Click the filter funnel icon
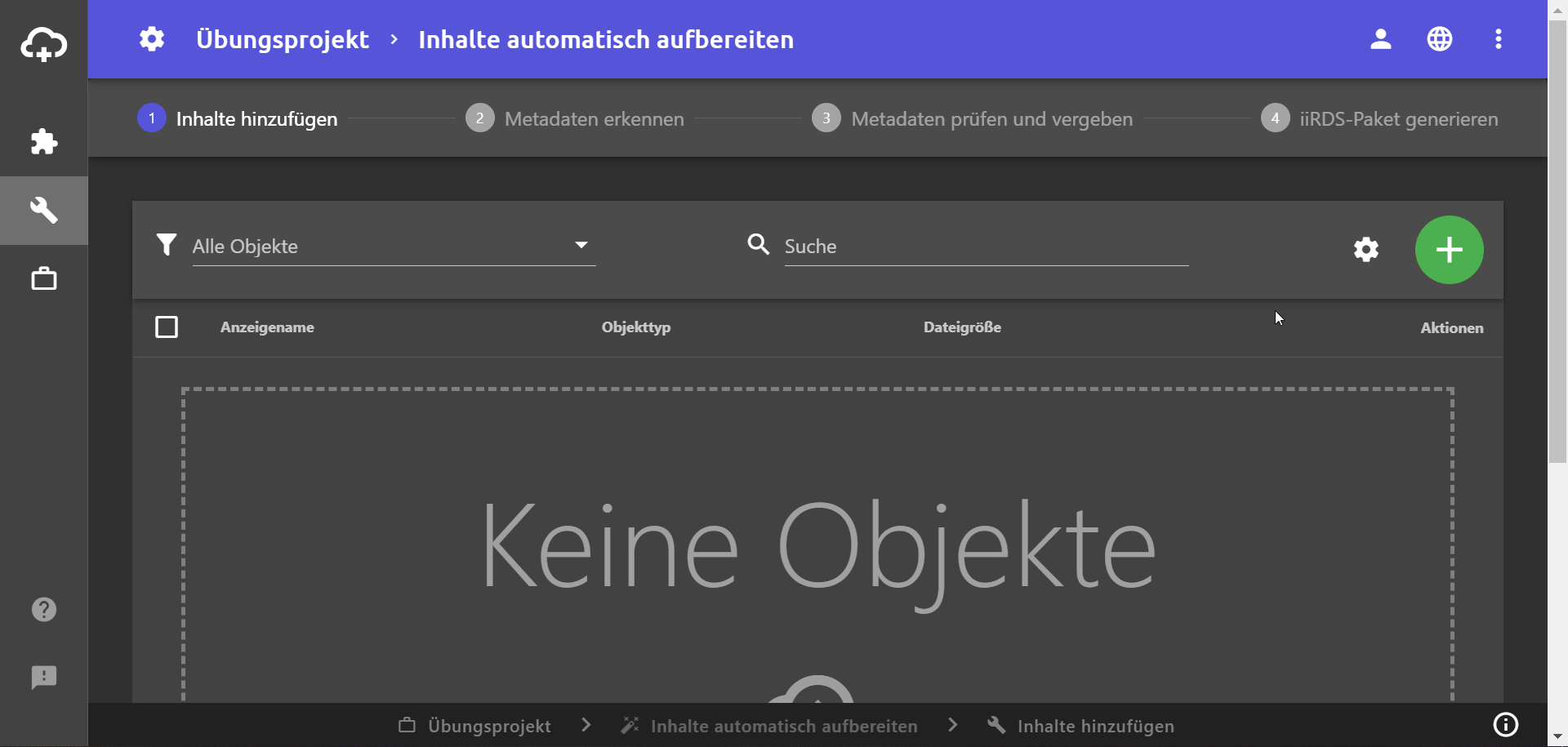The image size is (1568, 747). click(x=167, y=245)
